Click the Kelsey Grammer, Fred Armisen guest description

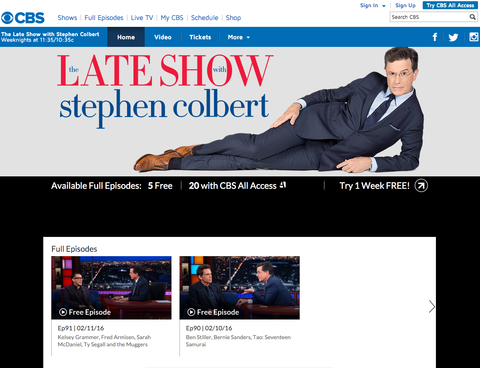pyautogui.click(x=104, y=341)
